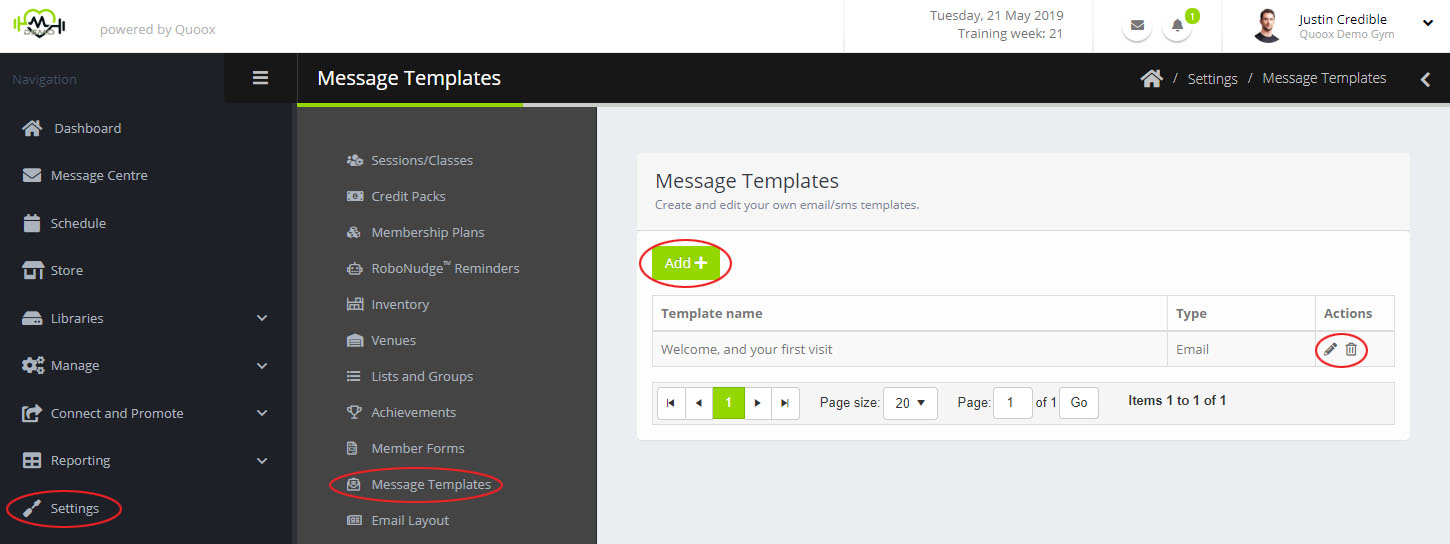This screenshot has height=544, width=1450.
Task: Open Membership Plans settings
Action: pyautogui.click(x=428, y=232)
